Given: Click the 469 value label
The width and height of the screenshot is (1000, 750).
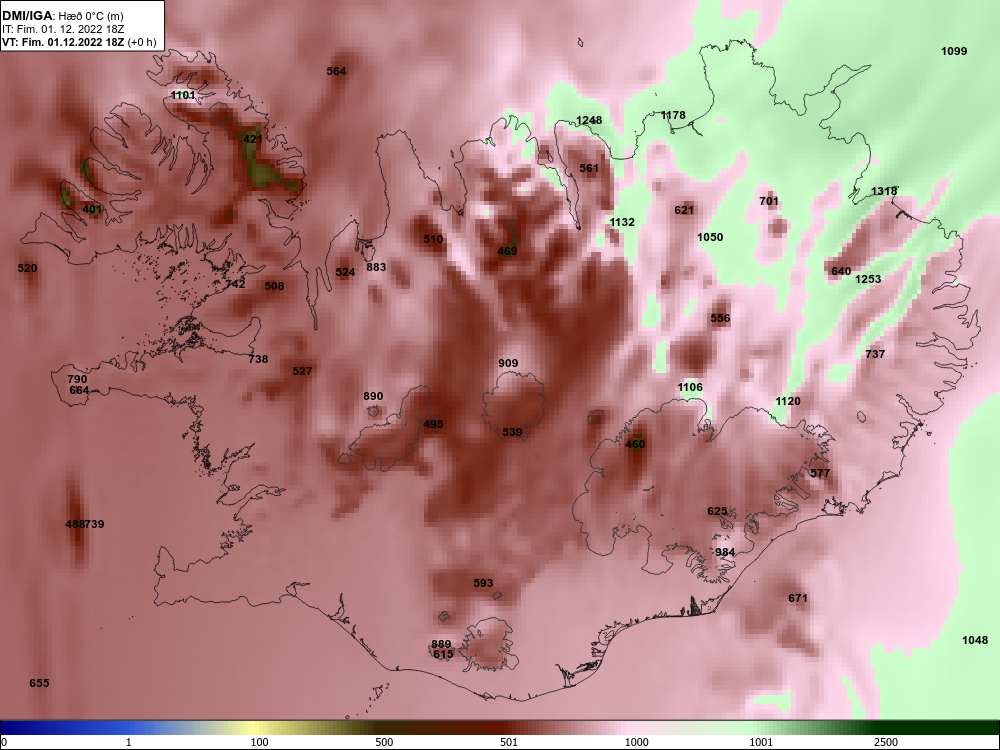Looking at the screenshot, I should pos(507,251).
